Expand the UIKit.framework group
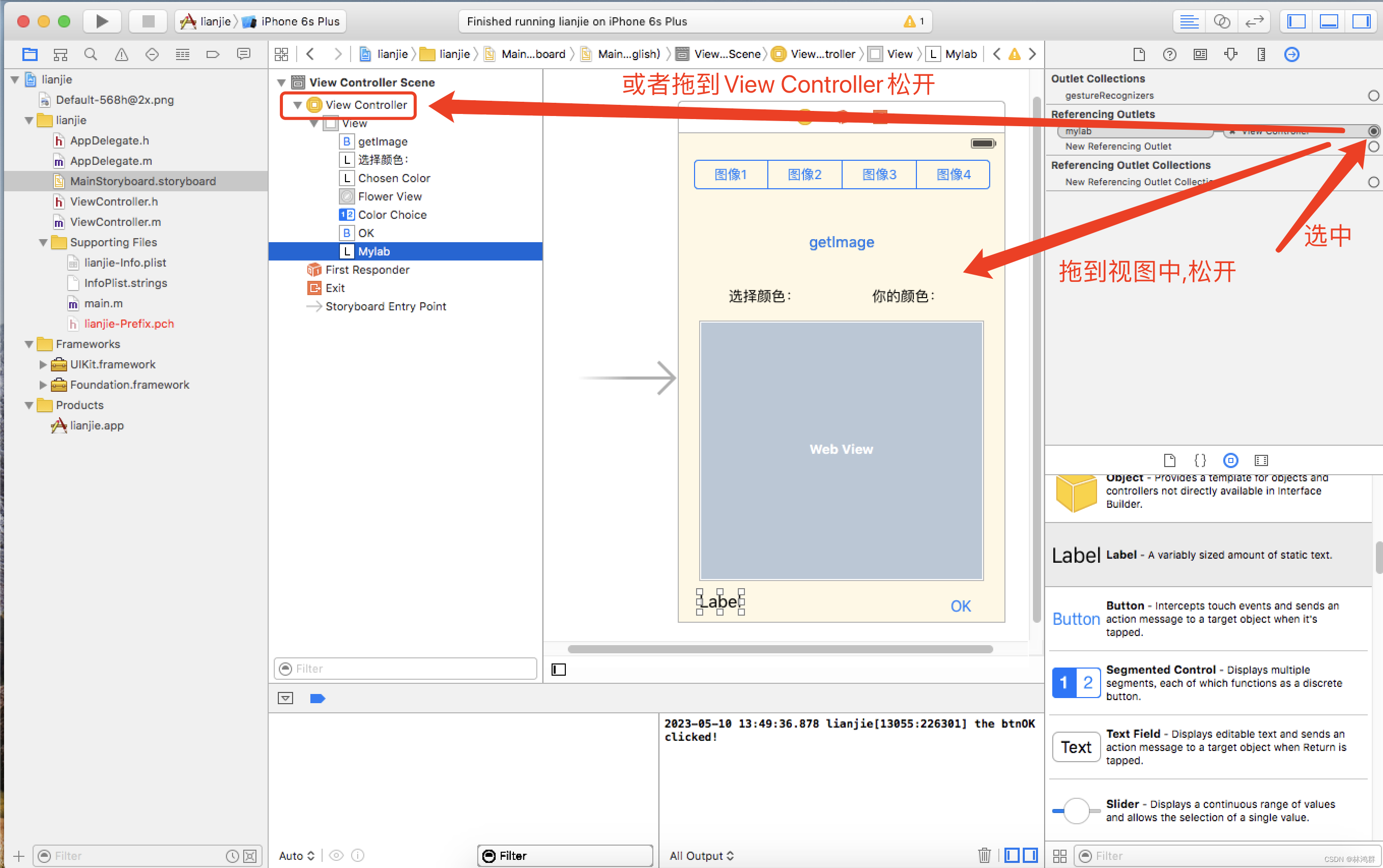The image size is (1383, 868). pyautogui.click(x=43, y=364)
